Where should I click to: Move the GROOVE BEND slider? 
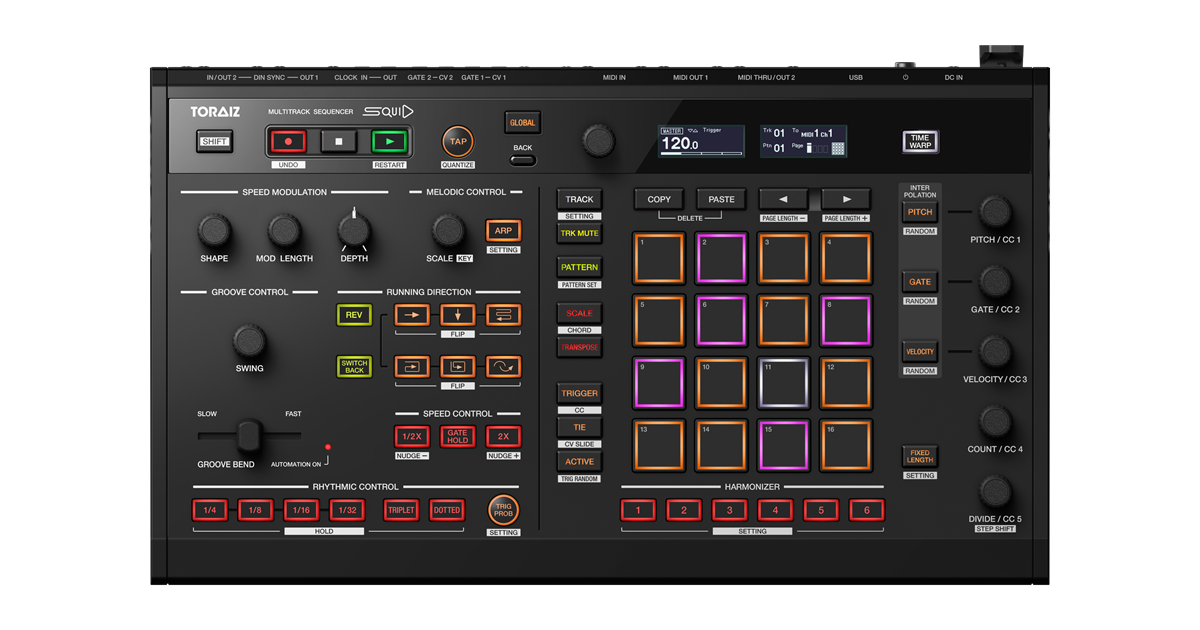click(x=248, y=434)
